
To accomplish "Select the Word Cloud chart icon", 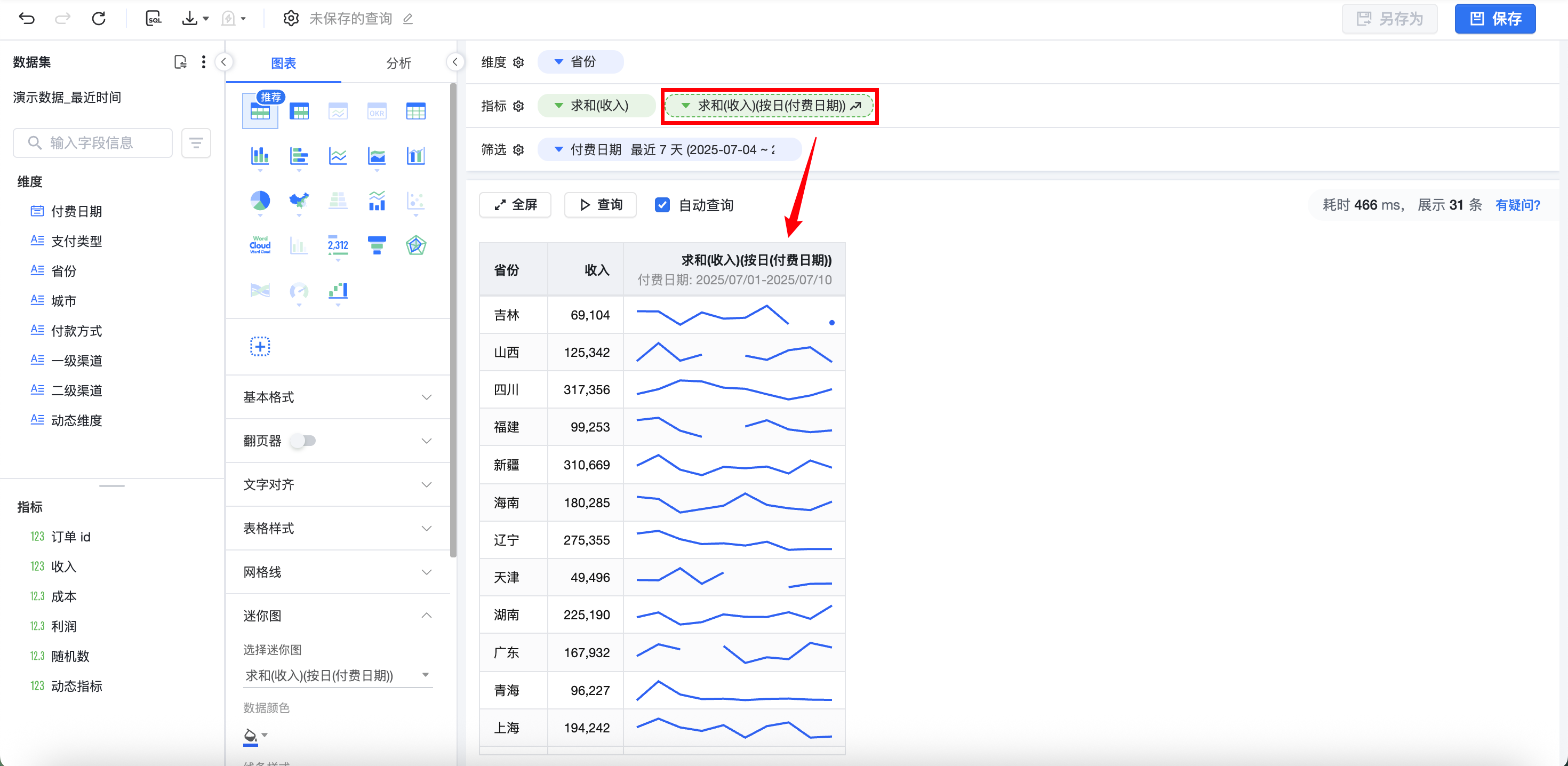I will [260, 245].
